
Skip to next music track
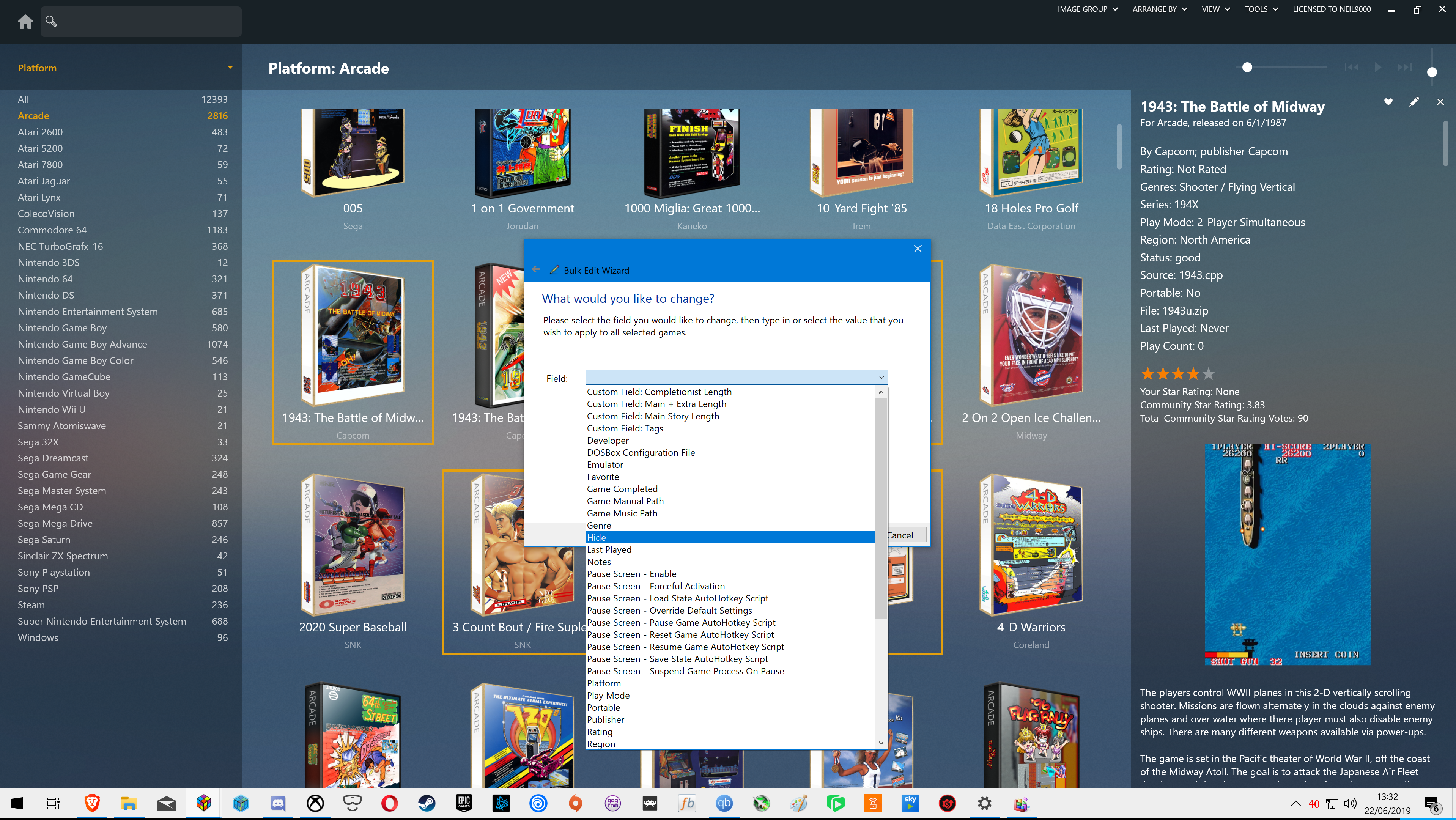(1404, 67)
